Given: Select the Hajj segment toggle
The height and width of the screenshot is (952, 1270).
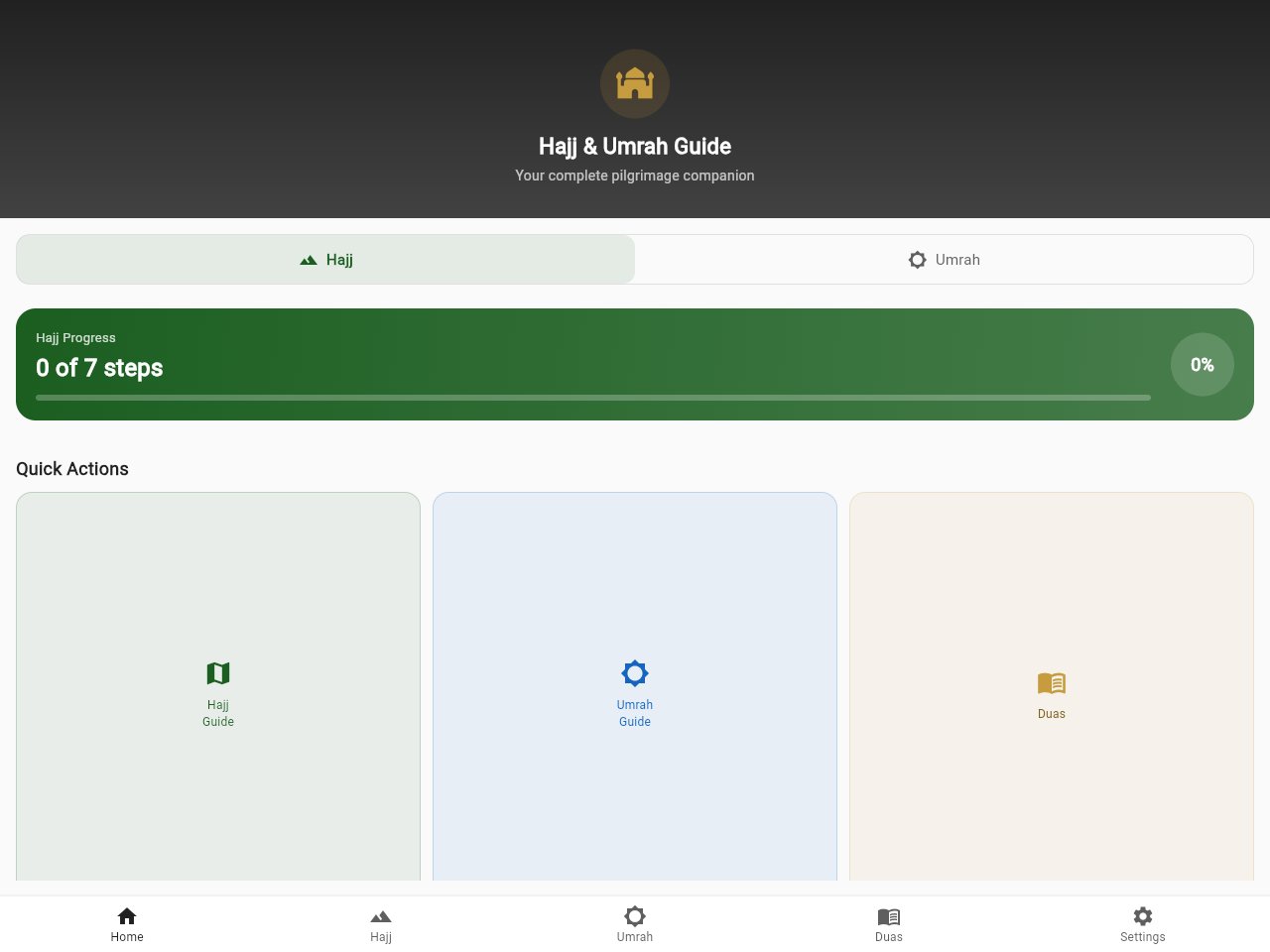Looking at the screenshot, I should [325, 260].
